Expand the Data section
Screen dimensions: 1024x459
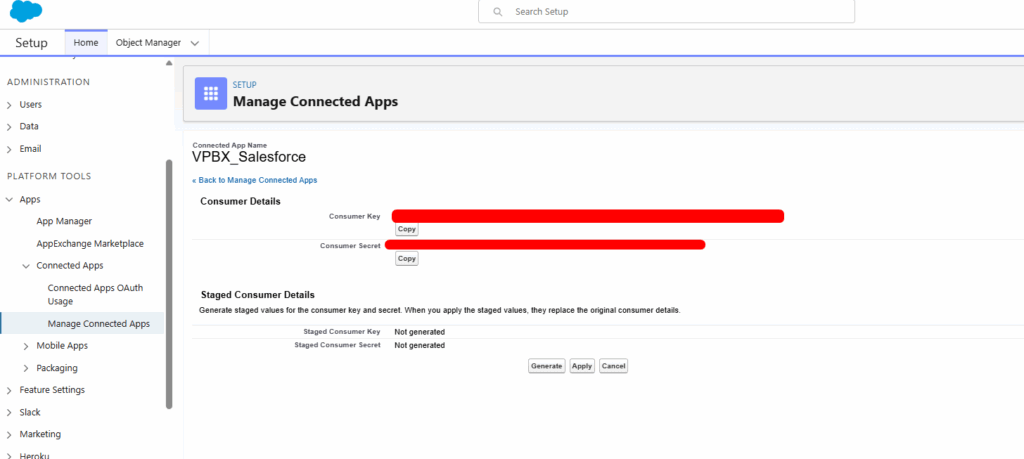tap(9, 127)
